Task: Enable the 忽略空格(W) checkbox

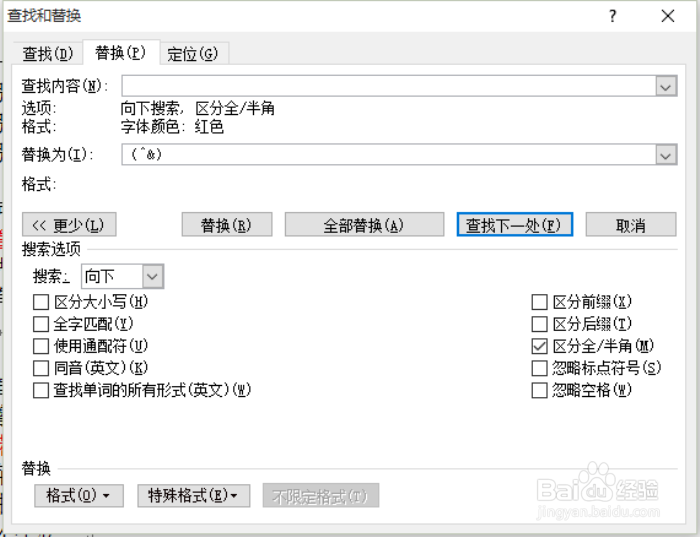Action: pos(539,391)
